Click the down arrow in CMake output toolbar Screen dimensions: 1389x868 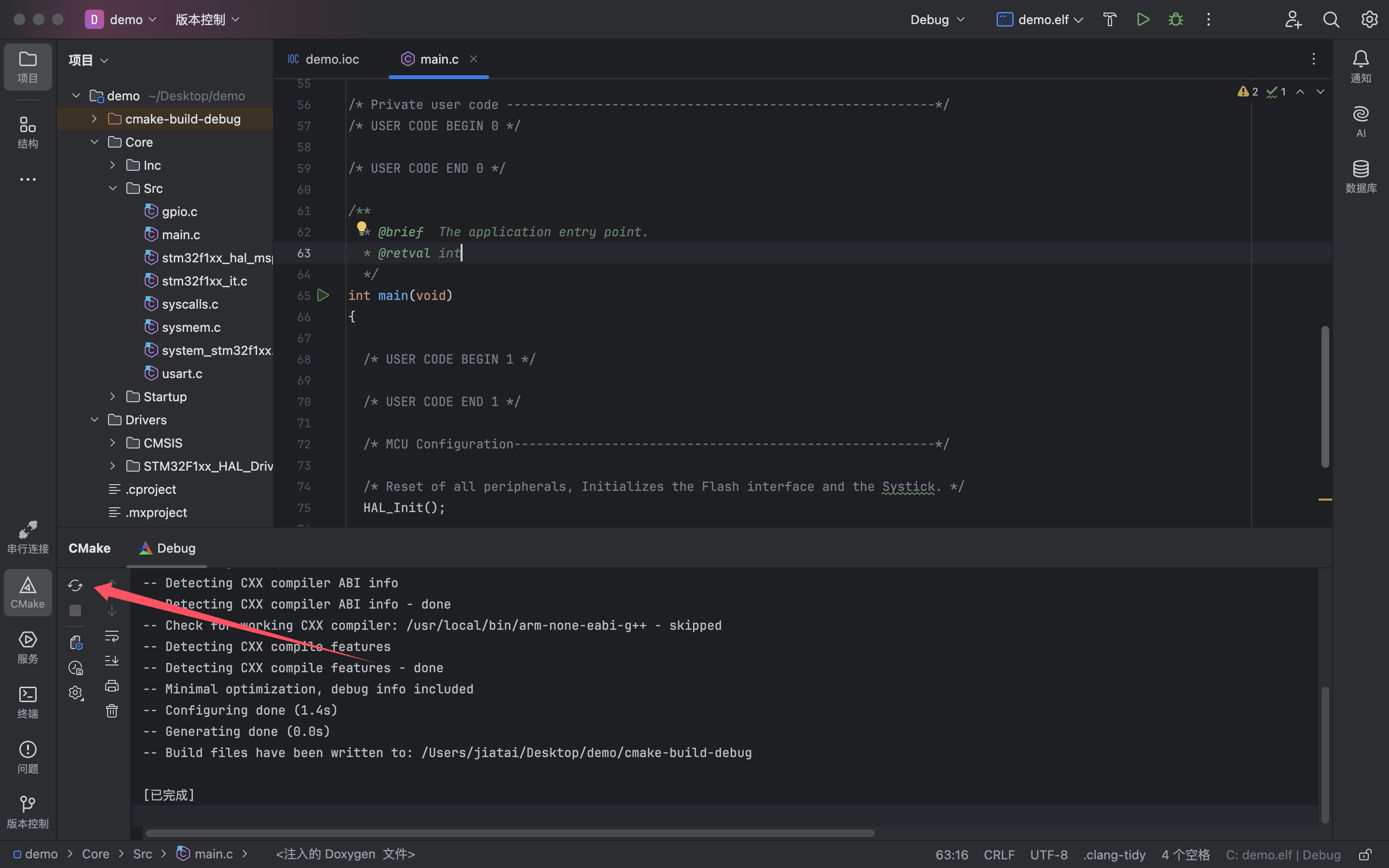pyautogui.click(x=112, y=610)
